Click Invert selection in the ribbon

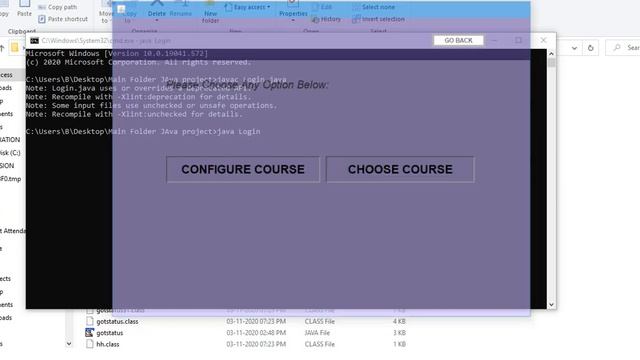click(378, 19)
